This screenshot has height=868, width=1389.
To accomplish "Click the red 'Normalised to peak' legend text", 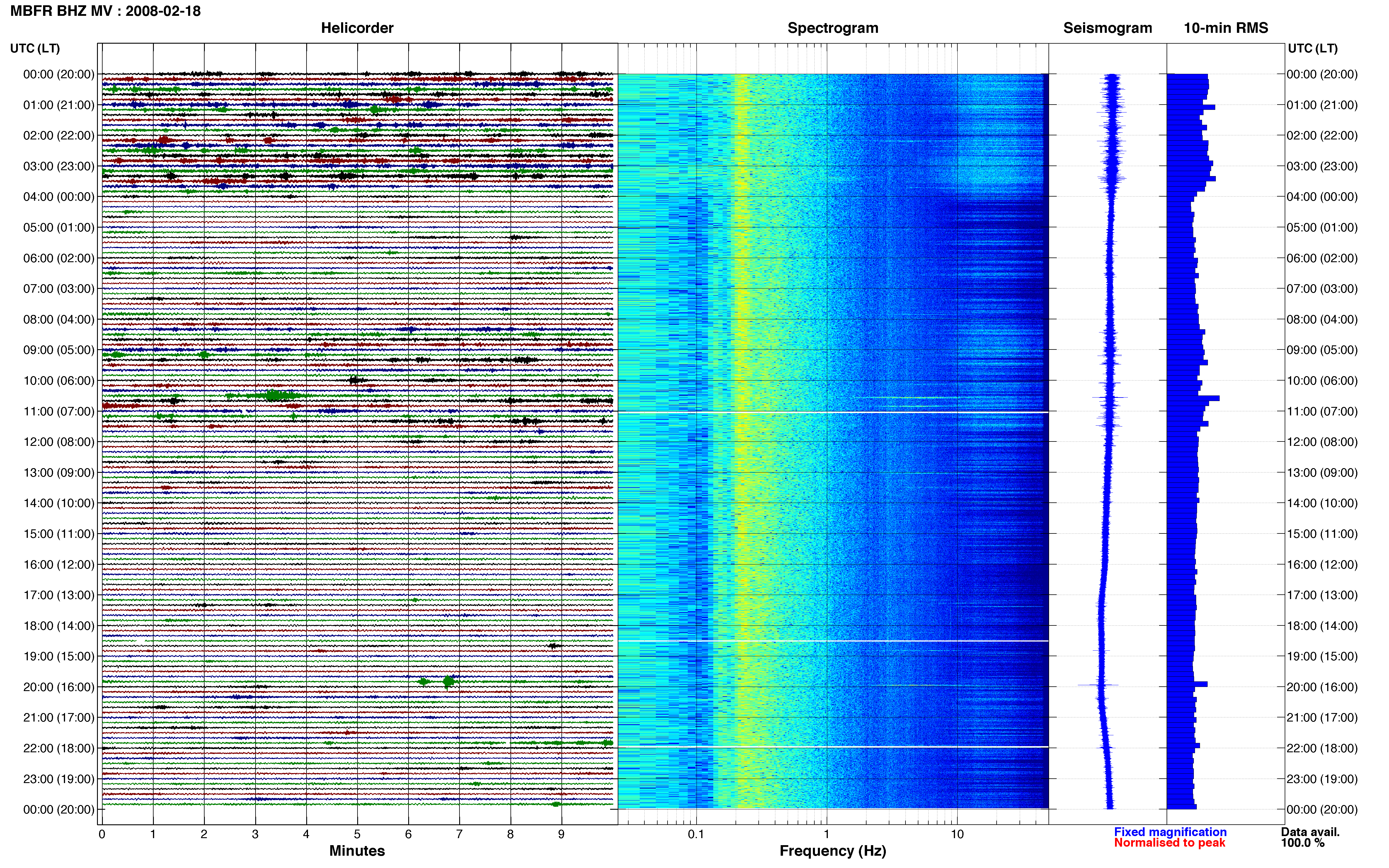I will [x=1170, y=843].
